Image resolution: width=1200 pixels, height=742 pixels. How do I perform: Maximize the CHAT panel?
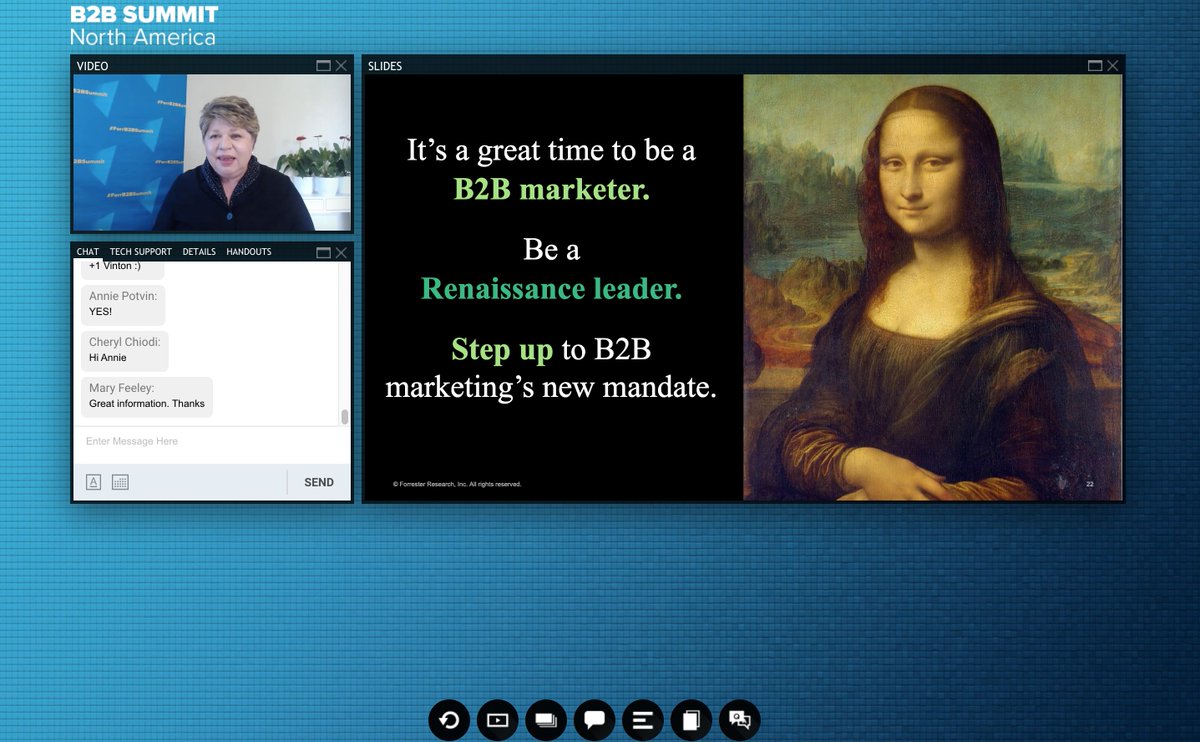click(x=324, y=252)
